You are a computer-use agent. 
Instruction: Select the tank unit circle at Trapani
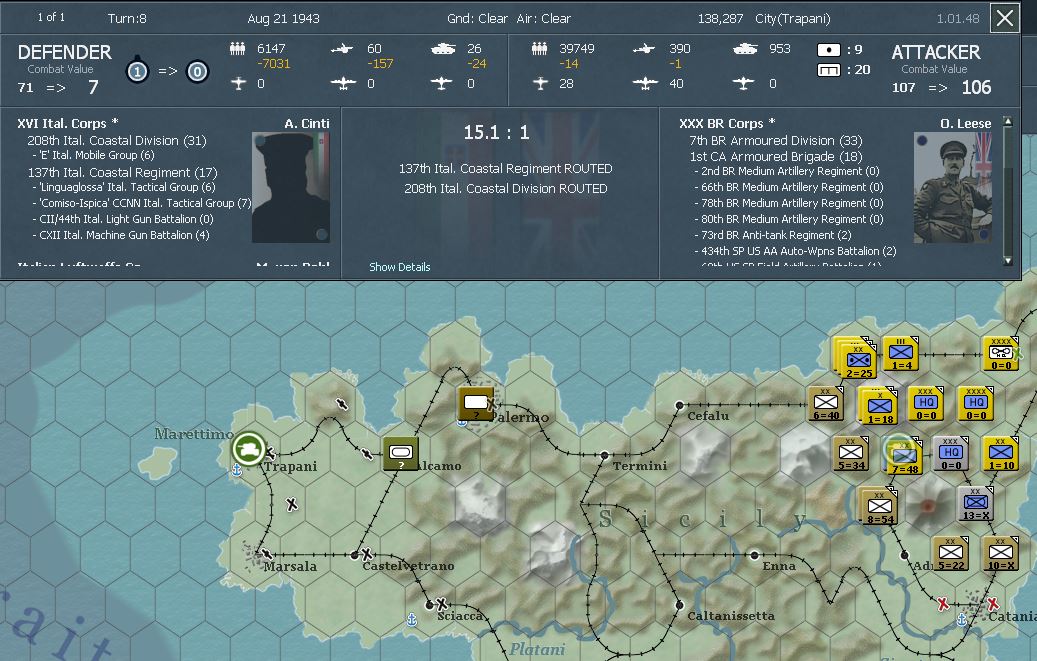pos(249,448)
